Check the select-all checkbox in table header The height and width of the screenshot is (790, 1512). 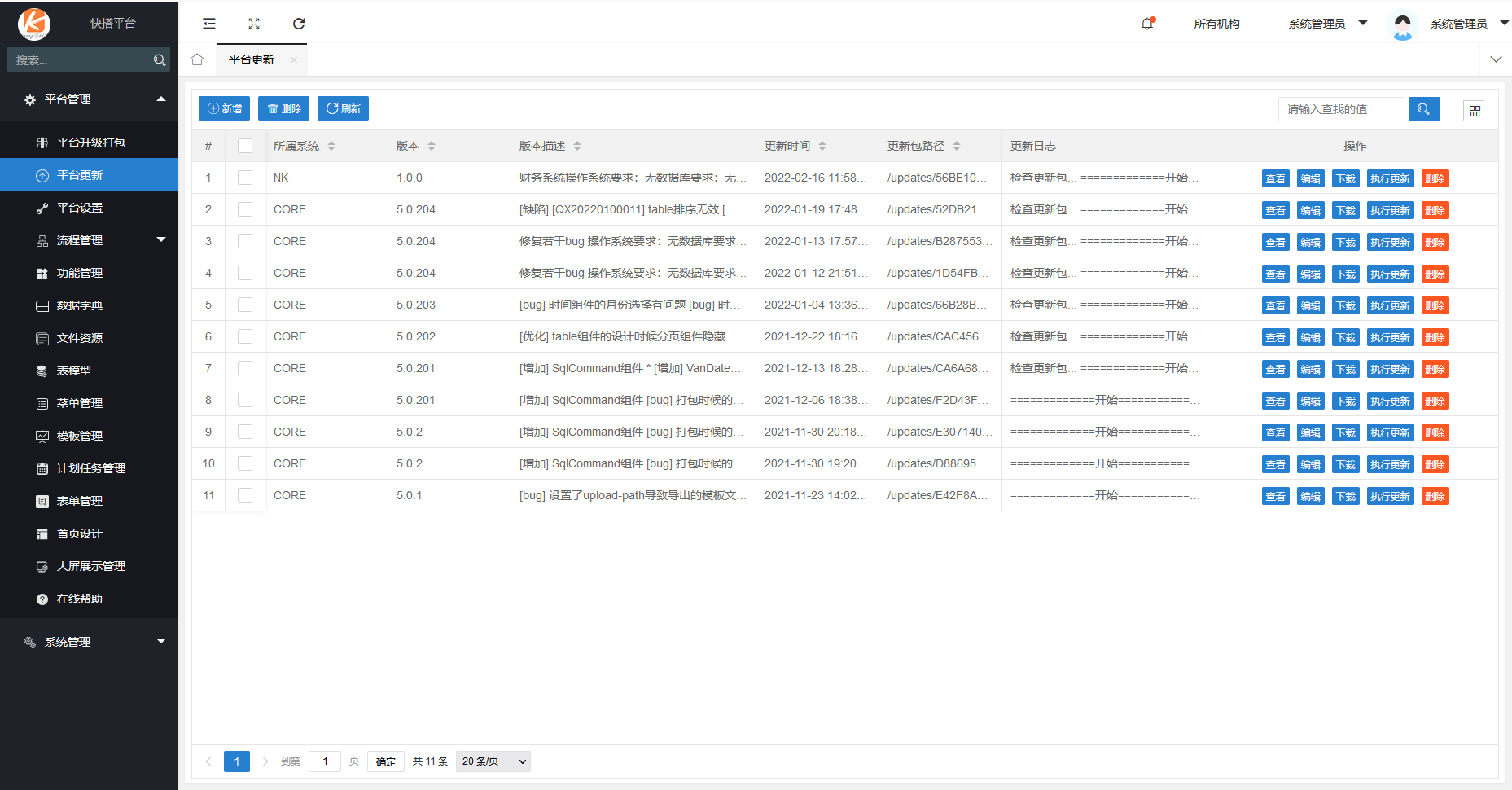click(x=245, y=146)
